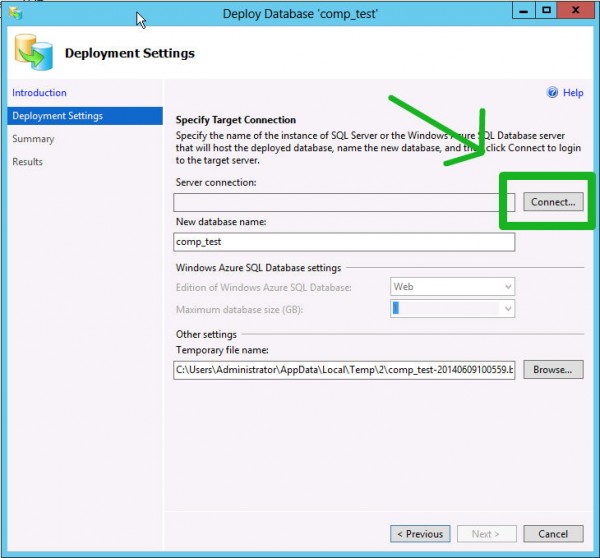Click the Help question mark icon
Image resolution: width=600 pixels, height=558 pixels.
click(x=552, y=92)
